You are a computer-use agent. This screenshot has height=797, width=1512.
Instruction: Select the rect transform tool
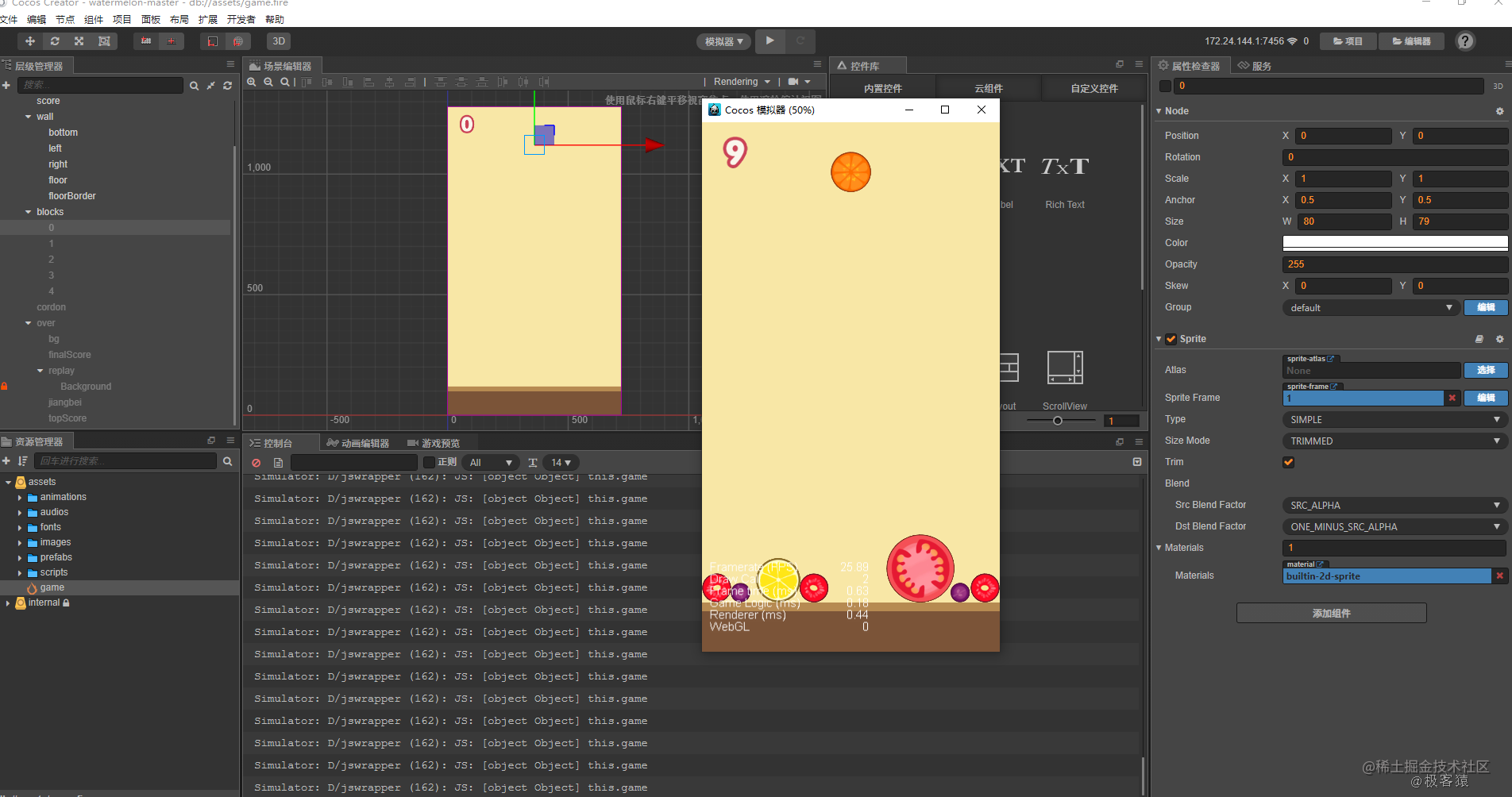[104, 41]
